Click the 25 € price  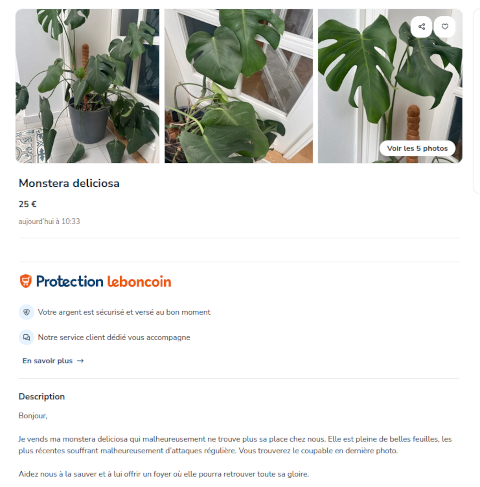click(27, 204)
